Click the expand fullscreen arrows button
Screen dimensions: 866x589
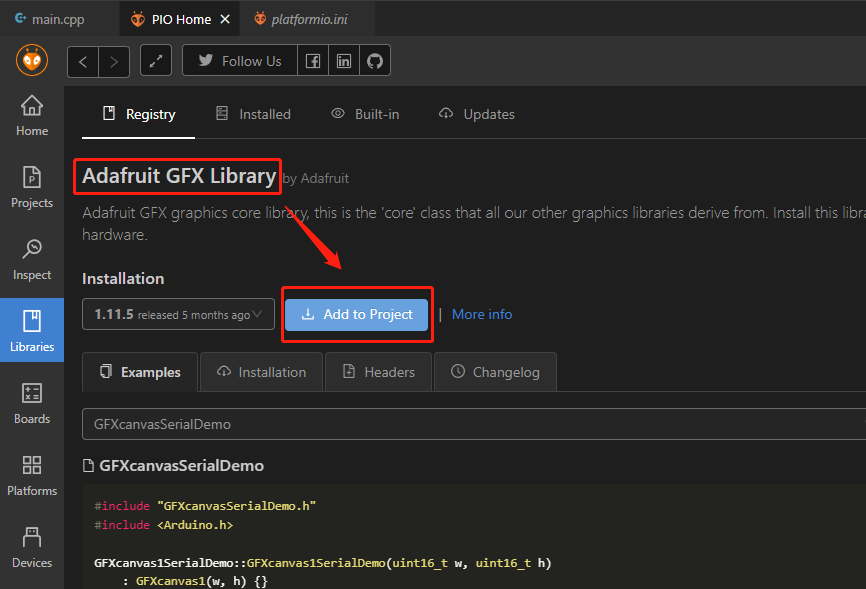click(155, 61)
